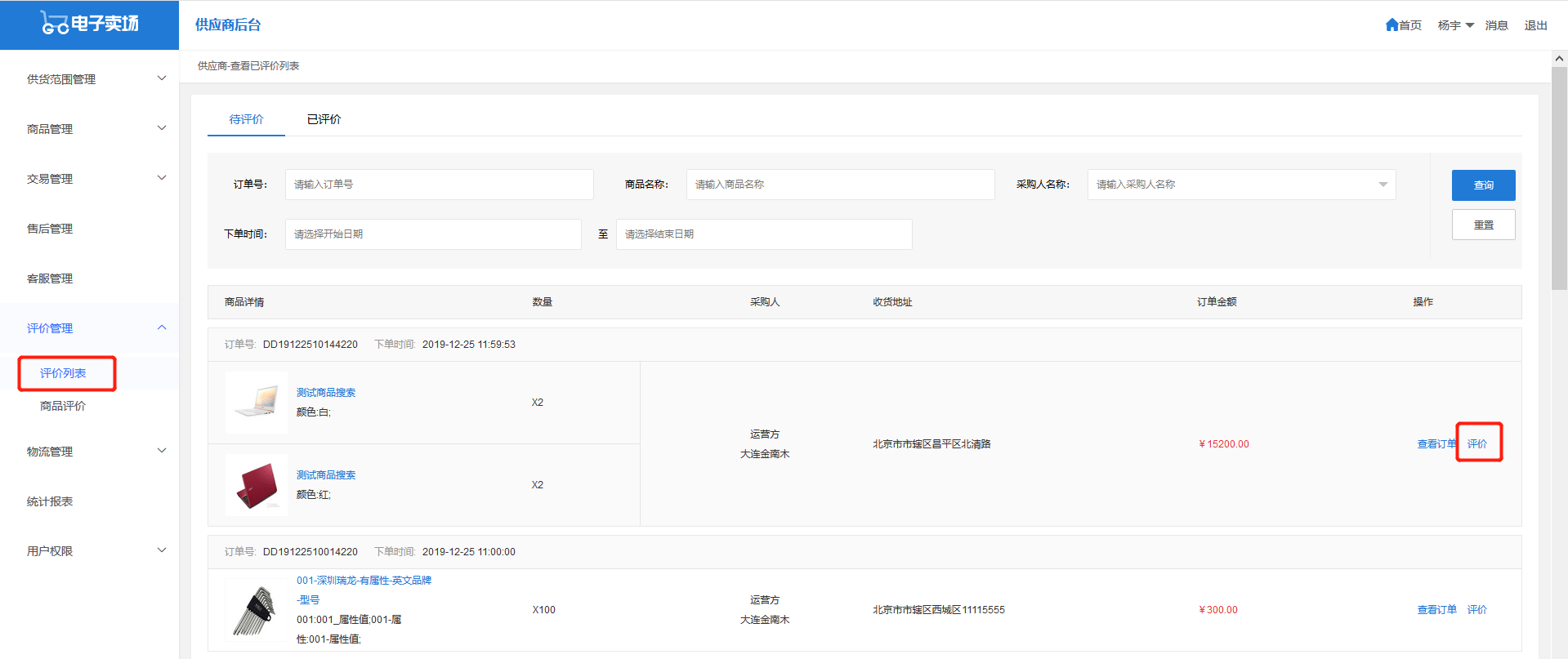Expand 商品管理 menu chevron
The image size is (1568, 659).
[162, 128]
